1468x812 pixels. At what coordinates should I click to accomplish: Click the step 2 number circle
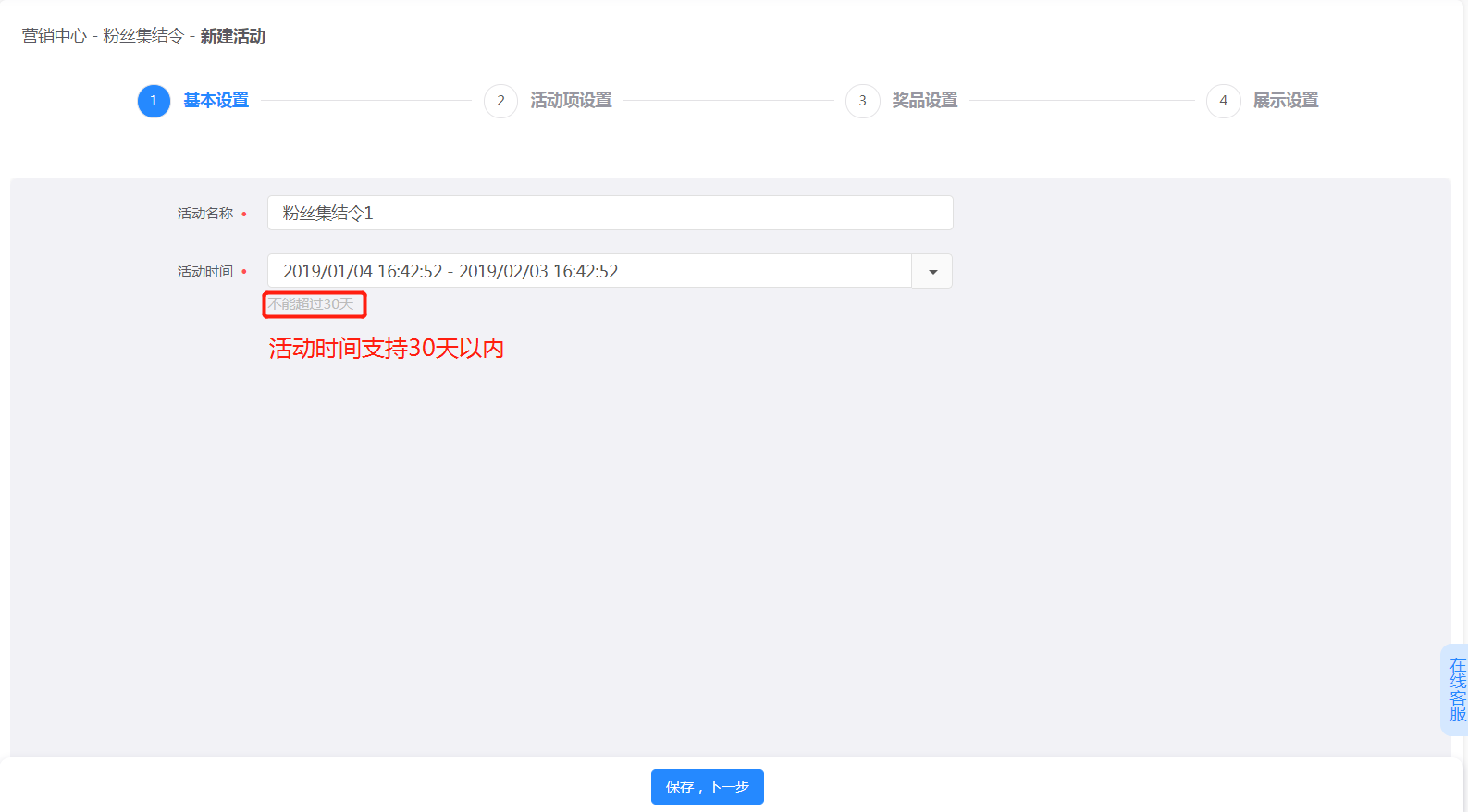pyautogui.click(x=500, y=101)
